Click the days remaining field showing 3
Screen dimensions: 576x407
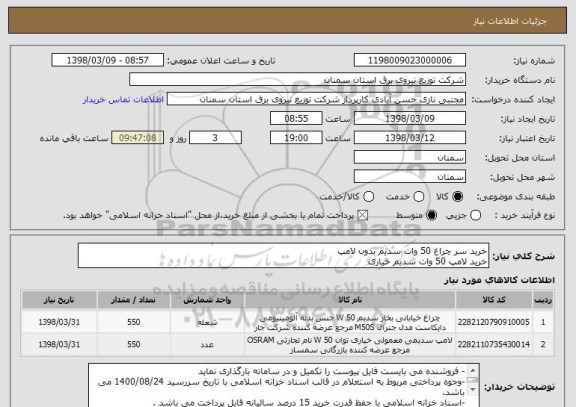(x=215, y=138)
